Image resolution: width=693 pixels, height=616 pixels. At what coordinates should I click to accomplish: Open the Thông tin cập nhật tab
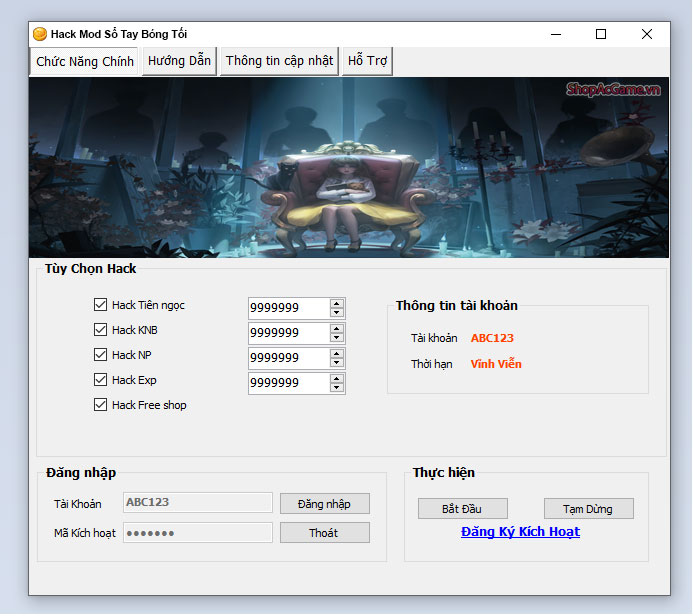[279, 61]
